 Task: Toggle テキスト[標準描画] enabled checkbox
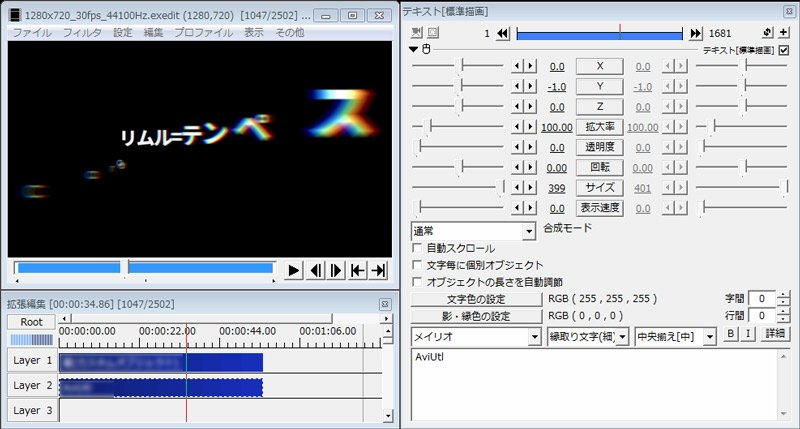(x=784, y=50)
